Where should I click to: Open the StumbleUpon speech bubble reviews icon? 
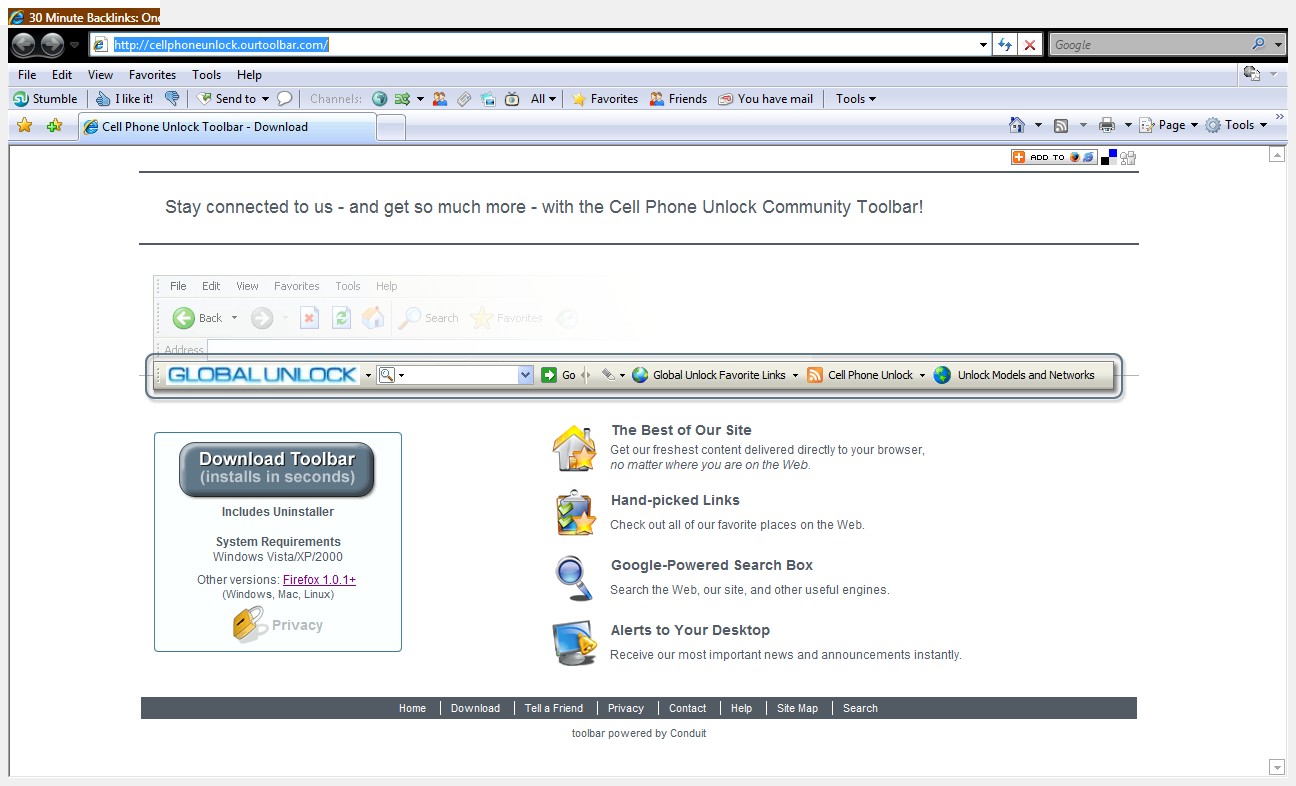pyautogui.click(x=284, y=99)
